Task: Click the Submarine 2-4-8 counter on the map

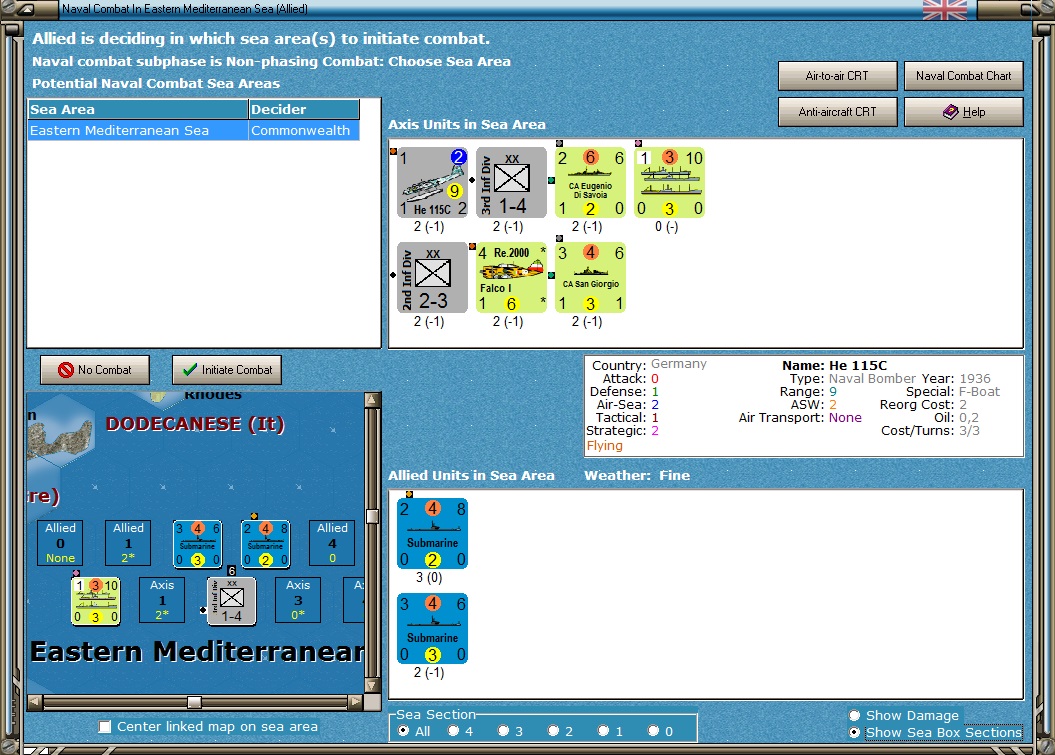Action: tap(266, 544)
